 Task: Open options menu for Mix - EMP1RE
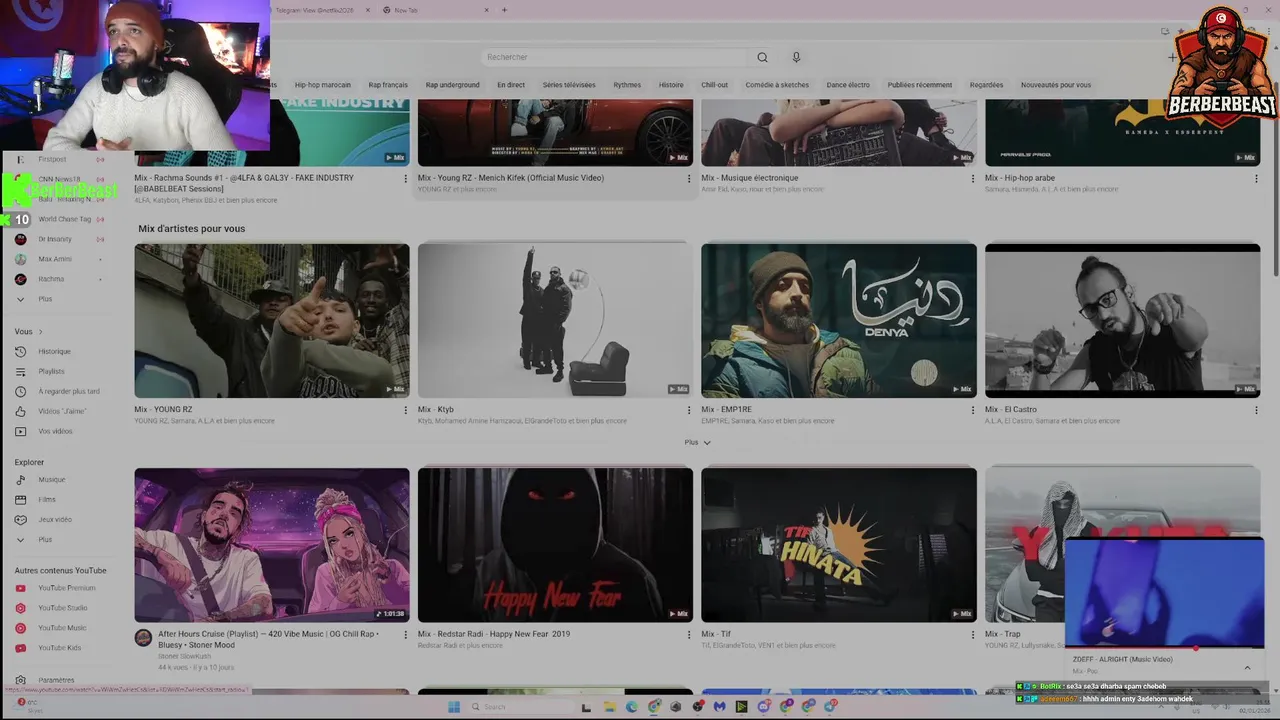coord(973,410)
